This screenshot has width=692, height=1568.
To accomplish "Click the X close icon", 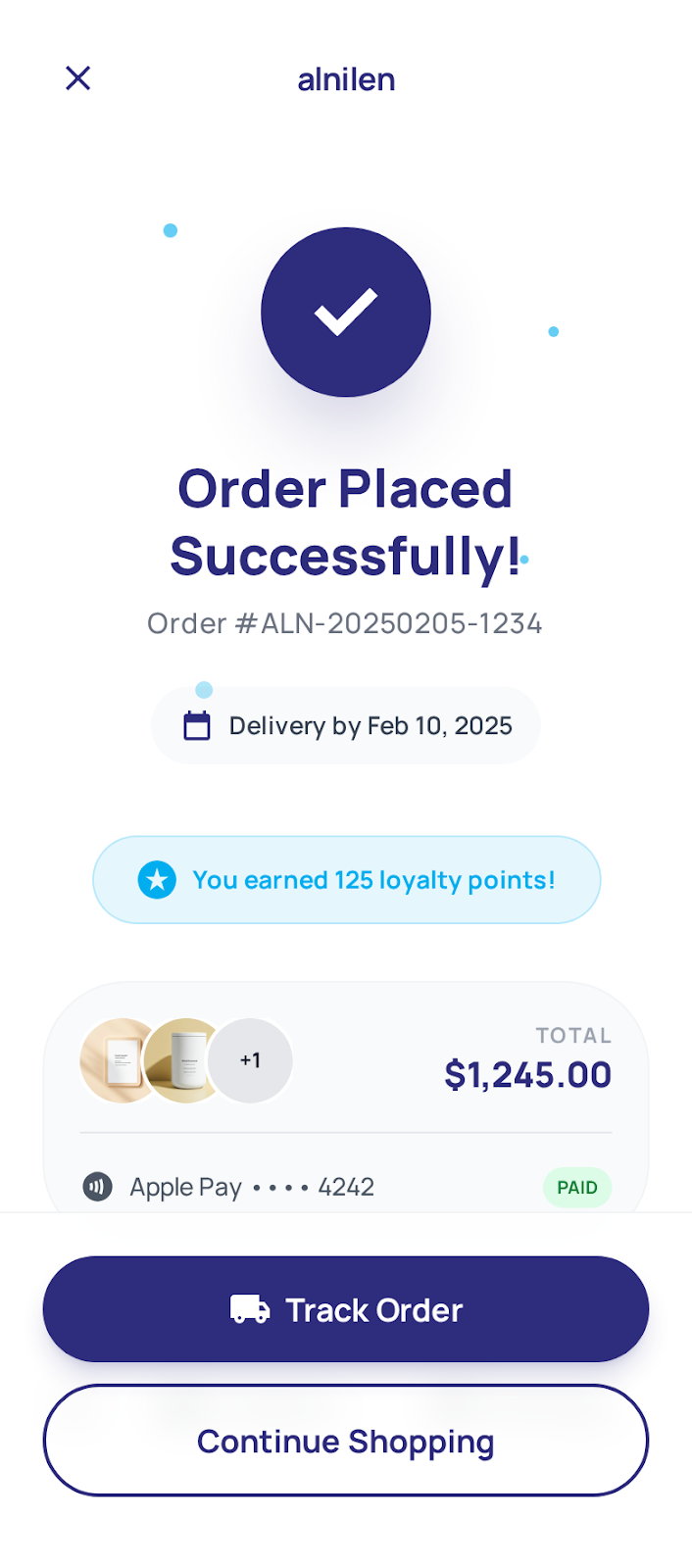I will click(x=77, y=77).
